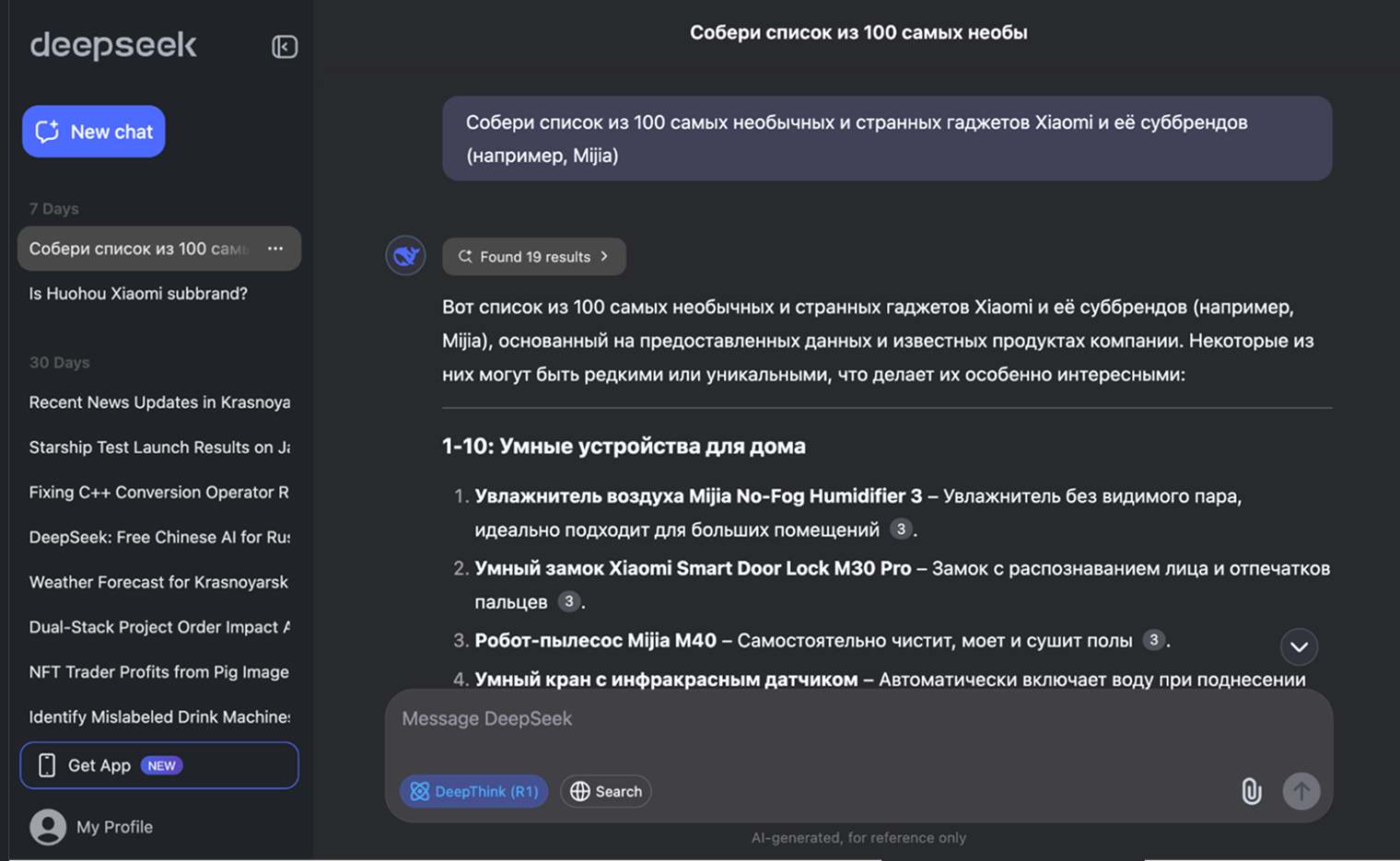The width and height of the screenshot is (1400, 861).
Task: Jump to bottom with the down-arrow button
Action: pos(1300,646)
